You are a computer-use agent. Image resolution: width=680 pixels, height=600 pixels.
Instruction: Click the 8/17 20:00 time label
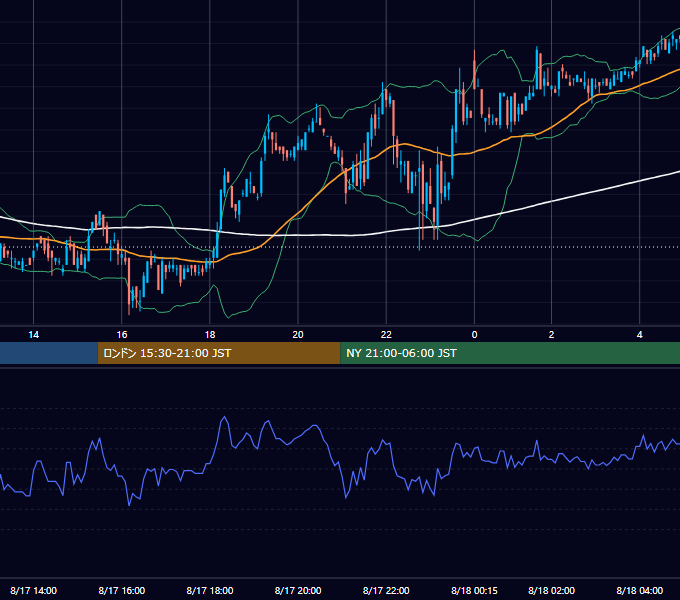tap(298, 590)
